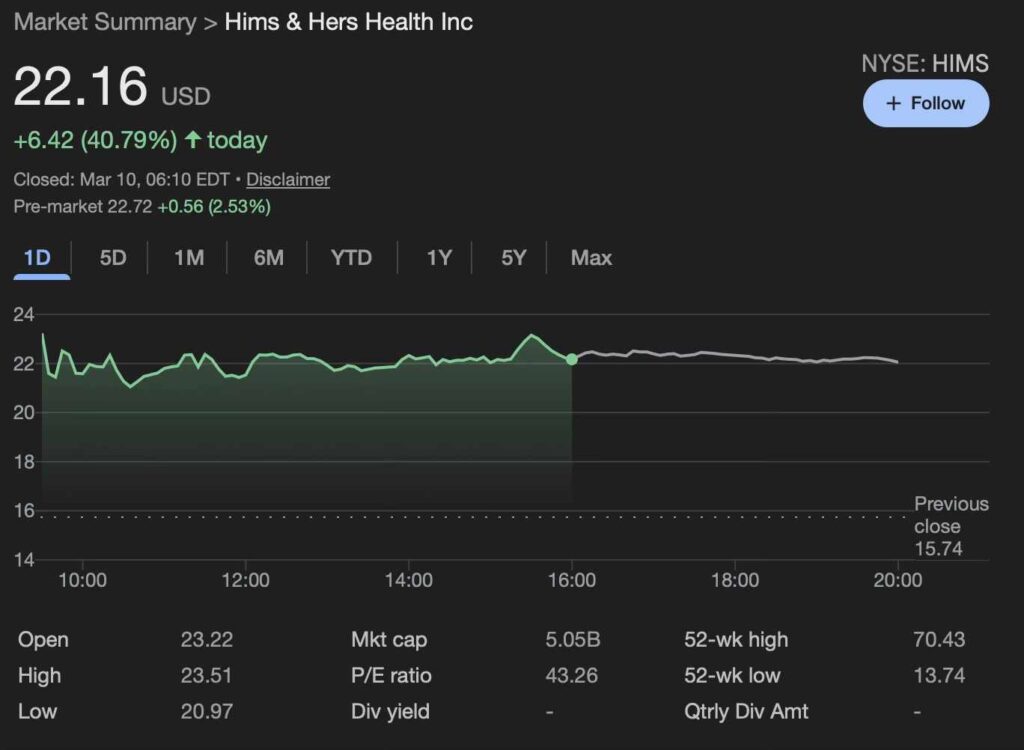Viewport: 1024px width, 750px height.
Task: Click the Market Summary breadcrumb
Action: click(105, 22)
